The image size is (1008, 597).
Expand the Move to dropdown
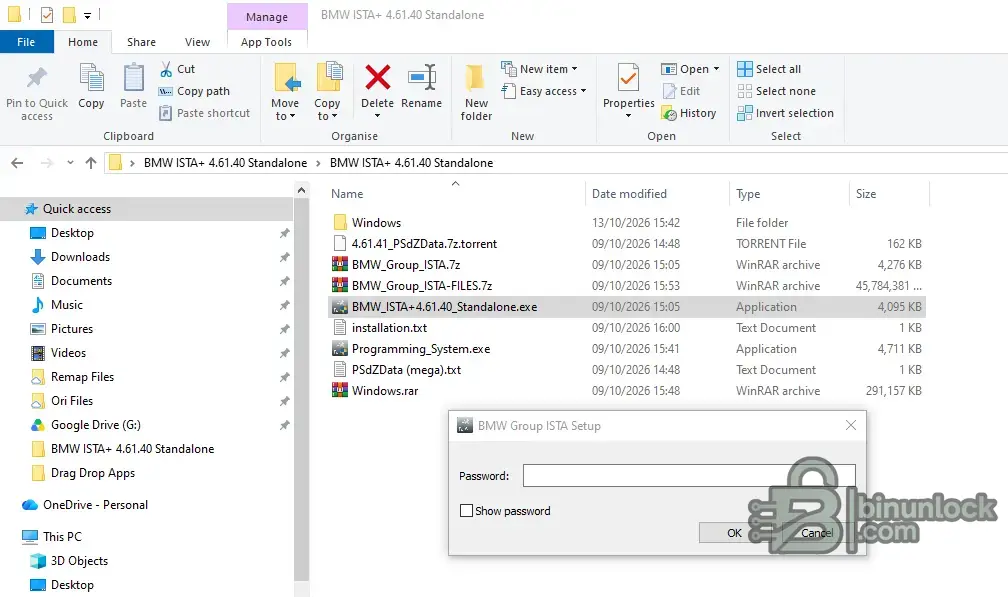tap(292, 117)
